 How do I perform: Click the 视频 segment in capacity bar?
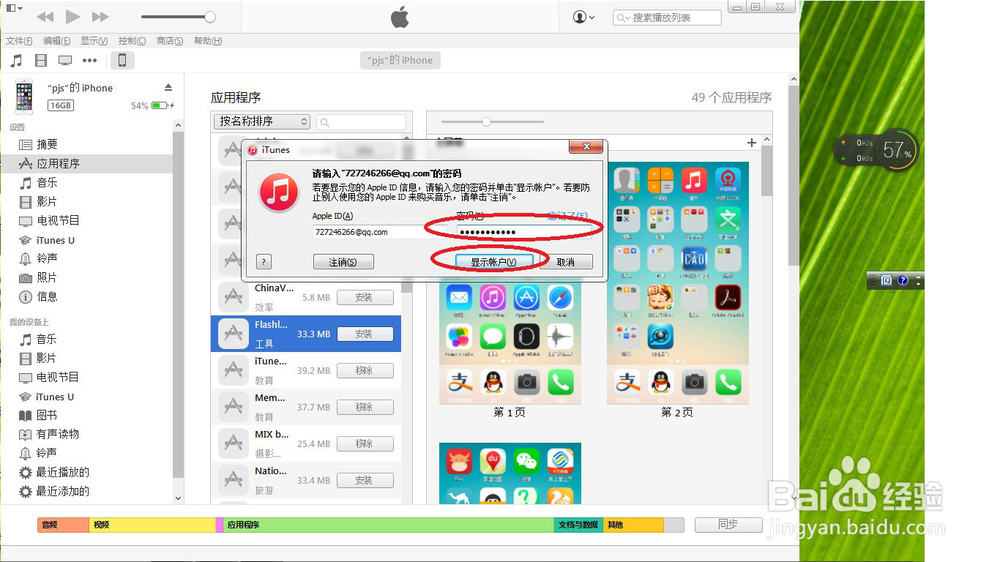tap(152, 525)
